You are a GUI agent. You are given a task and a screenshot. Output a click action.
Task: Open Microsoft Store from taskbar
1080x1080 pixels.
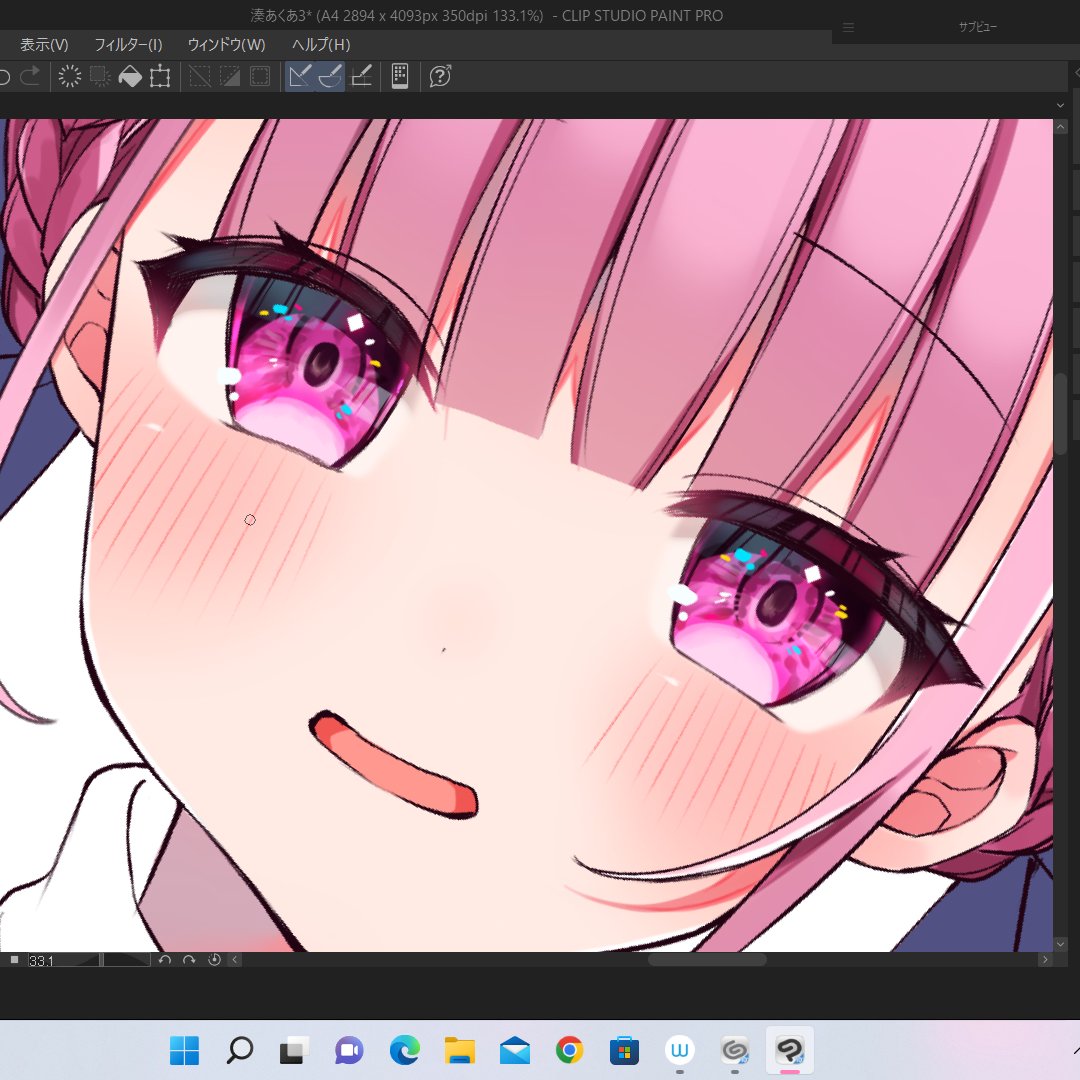point(625,1050)
